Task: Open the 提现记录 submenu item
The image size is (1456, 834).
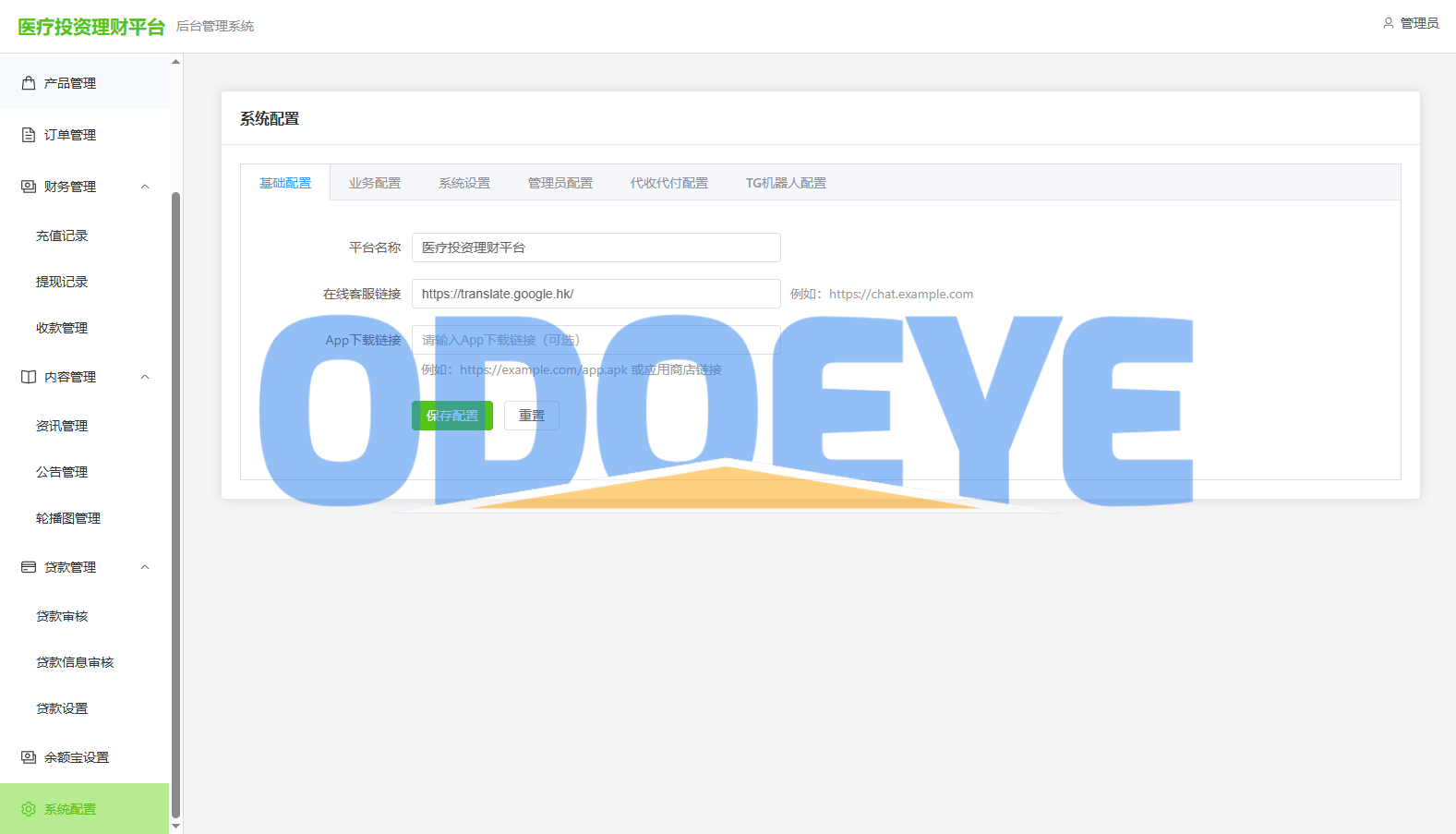Action: [85, 282]
